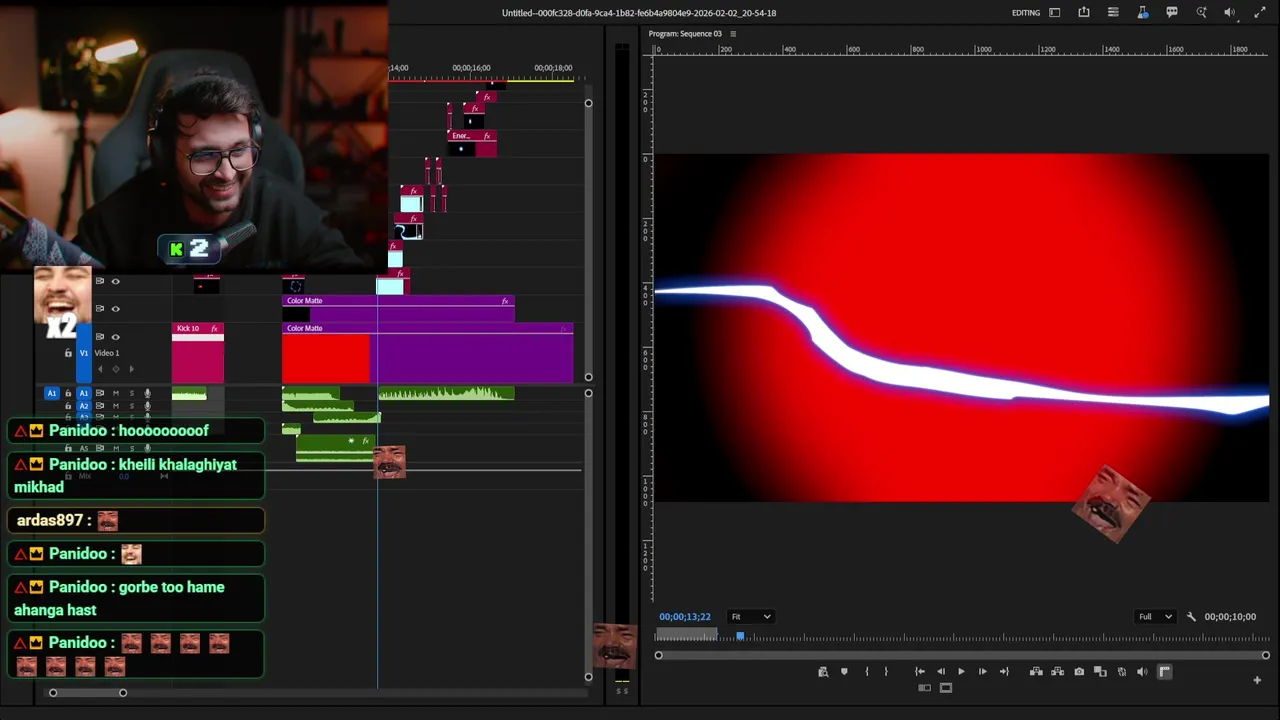Click the speaker icon in transport bar
This screenshot has width=1280, height=720.
point(1143,672)
